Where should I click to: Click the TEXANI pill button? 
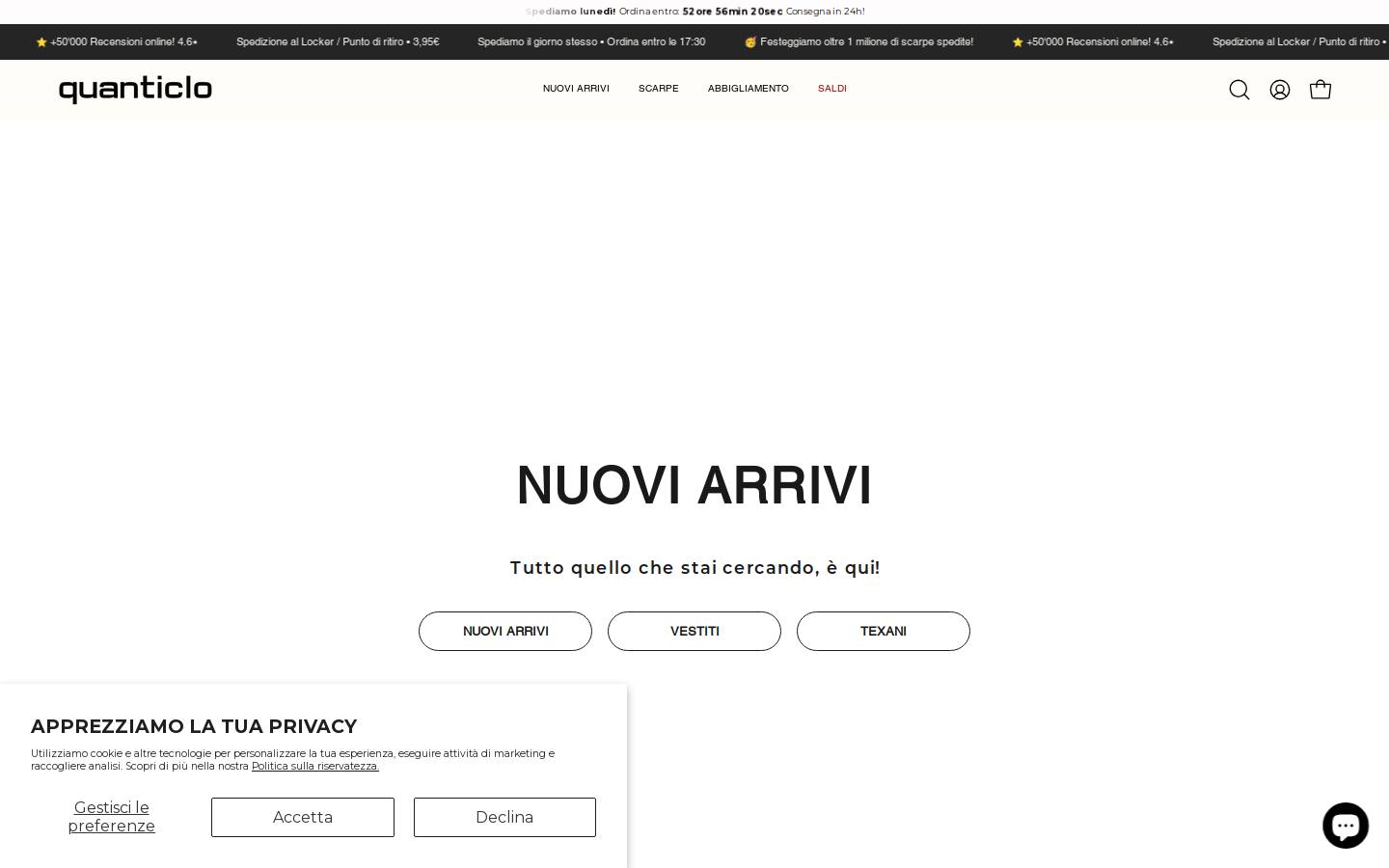coord(884,631)
